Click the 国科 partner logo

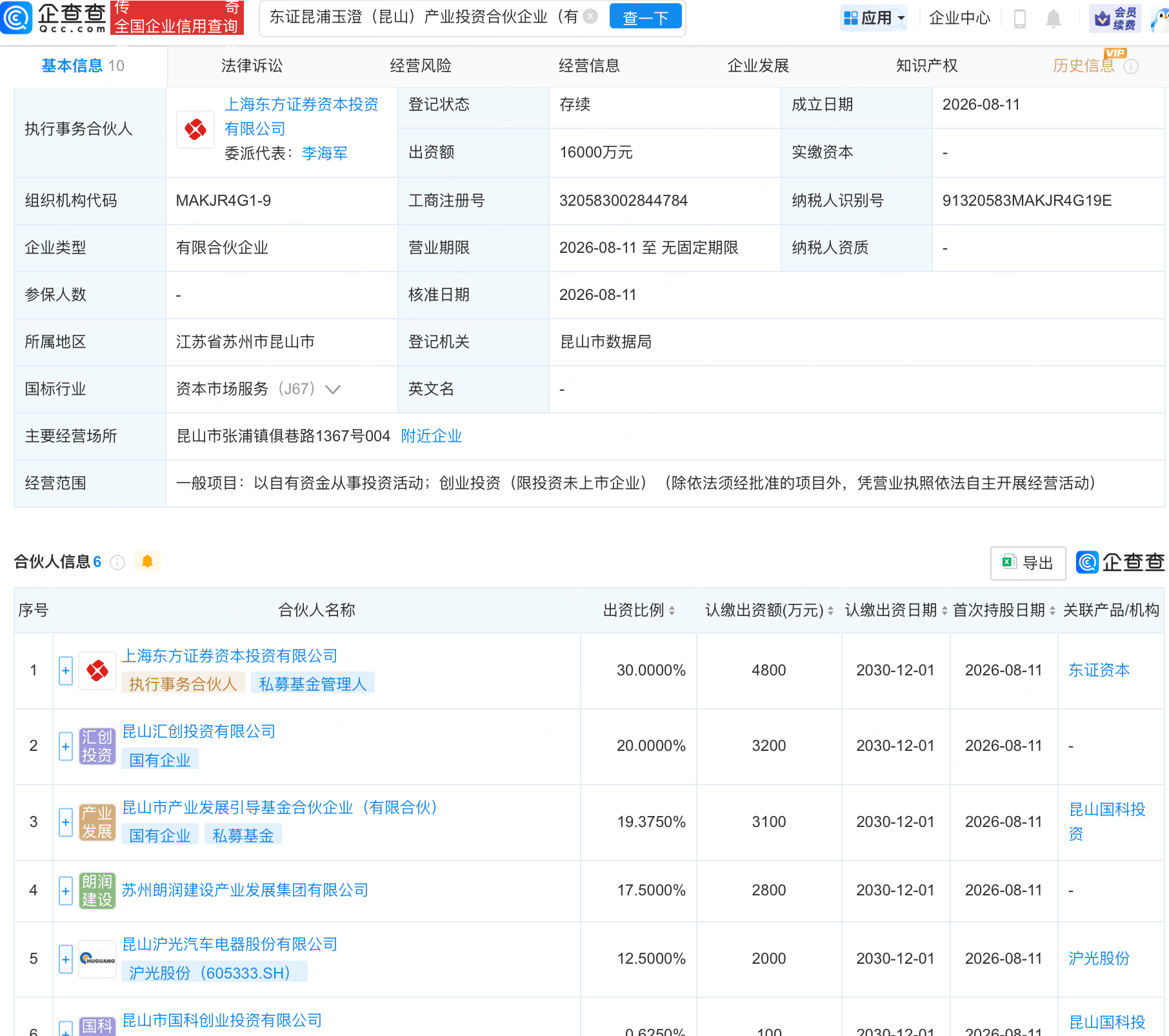(x=97, y=1026)
